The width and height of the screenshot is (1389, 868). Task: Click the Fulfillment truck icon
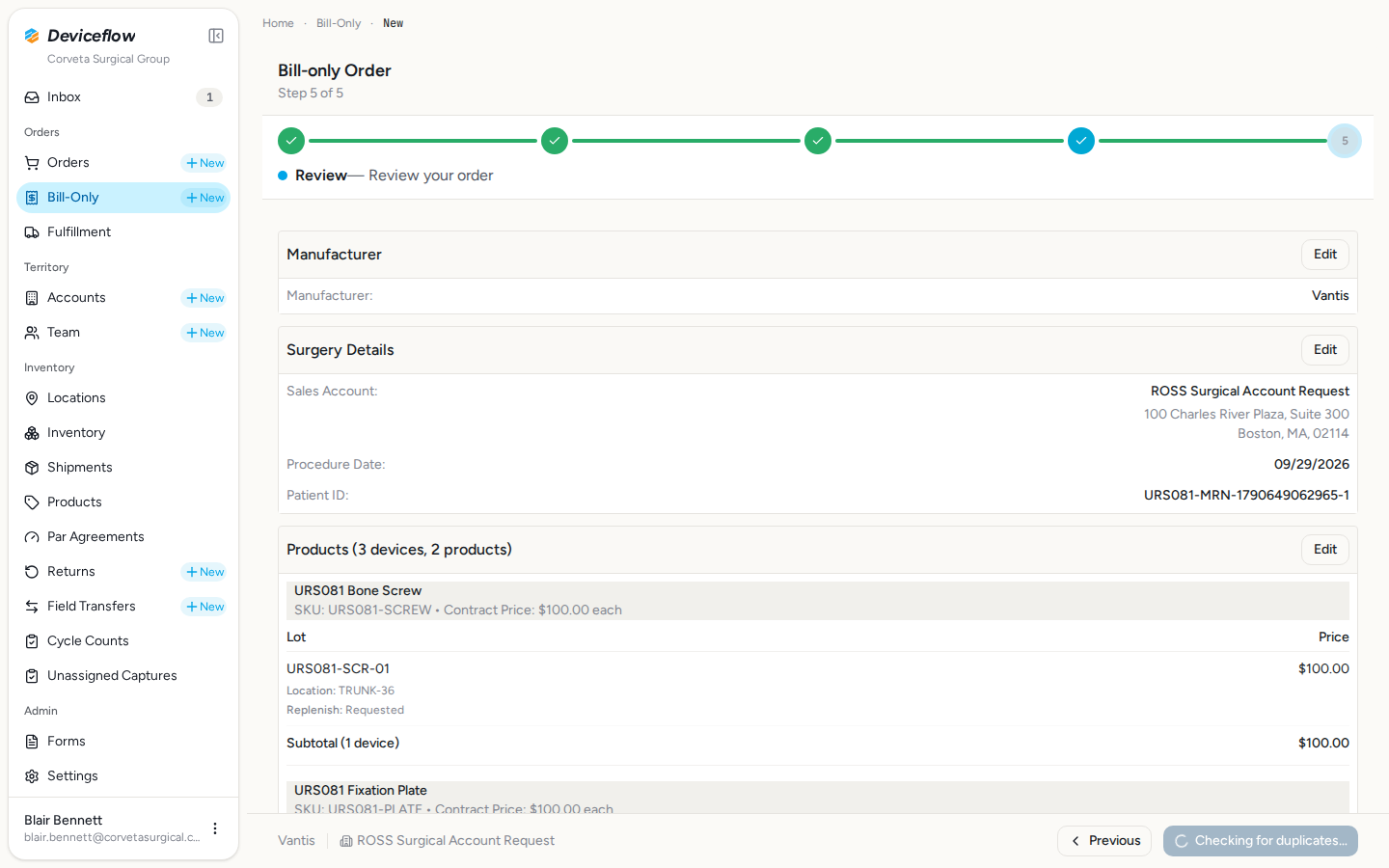(32, 232)
